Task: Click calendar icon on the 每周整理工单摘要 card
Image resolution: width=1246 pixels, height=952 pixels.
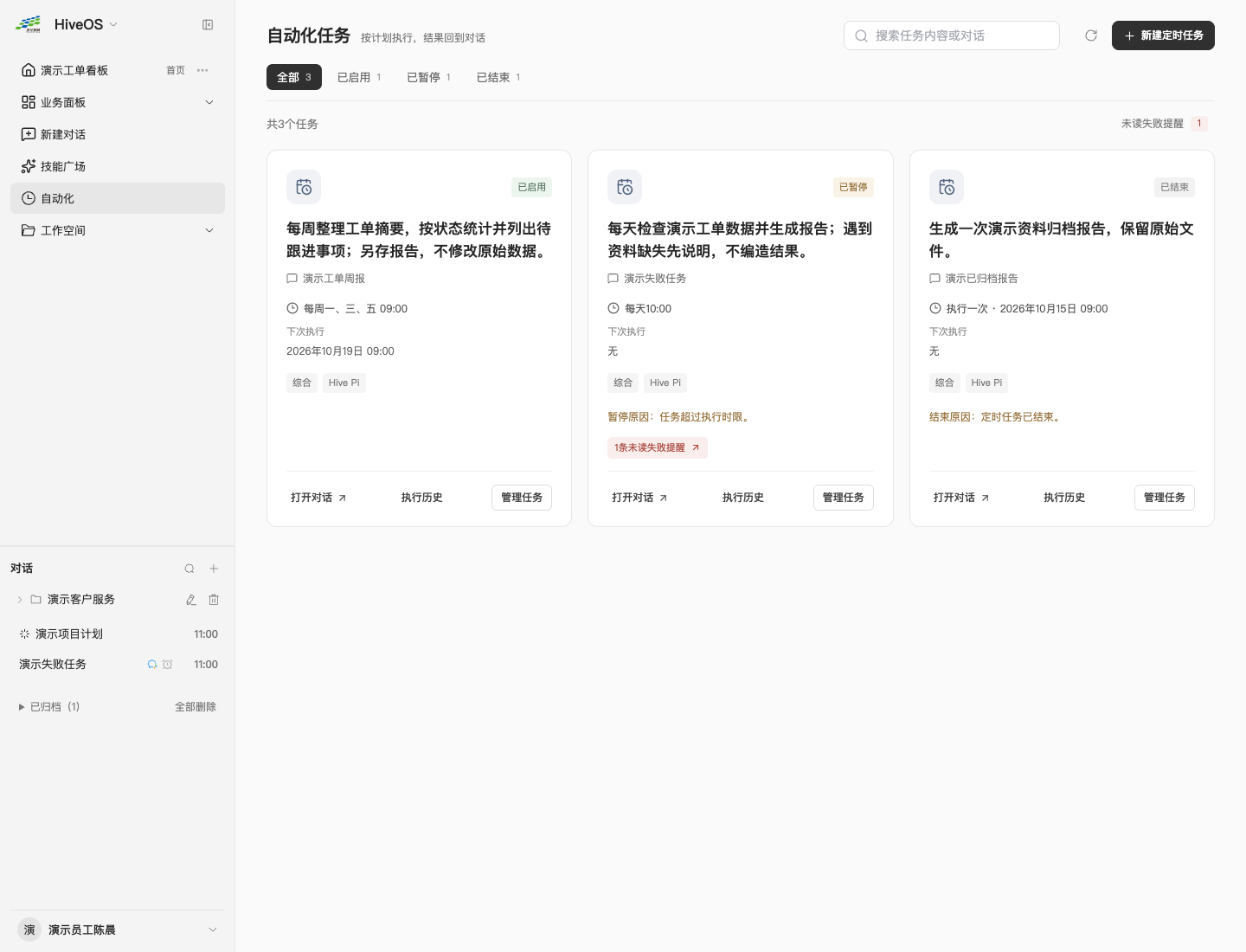Action: click(304, 187)
